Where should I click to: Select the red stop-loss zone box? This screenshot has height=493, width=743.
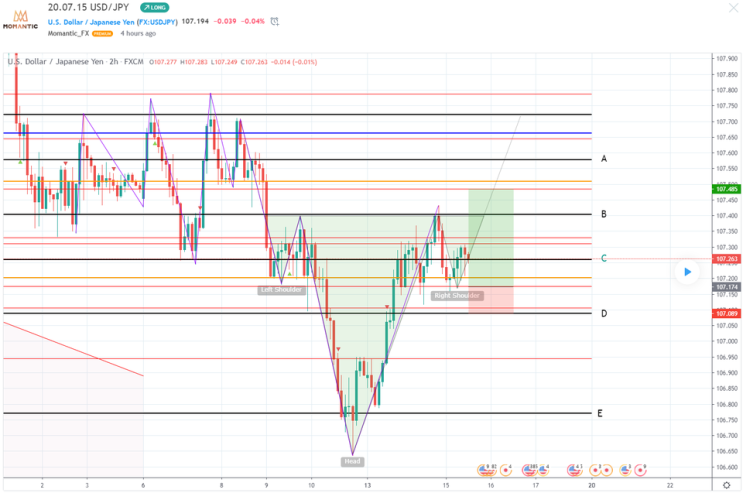[491, 300]
